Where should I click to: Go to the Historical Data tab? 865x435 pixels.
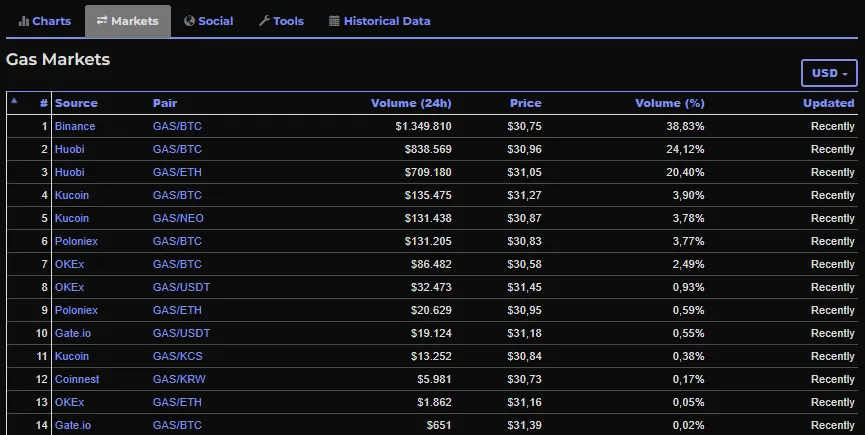point(380,21)
